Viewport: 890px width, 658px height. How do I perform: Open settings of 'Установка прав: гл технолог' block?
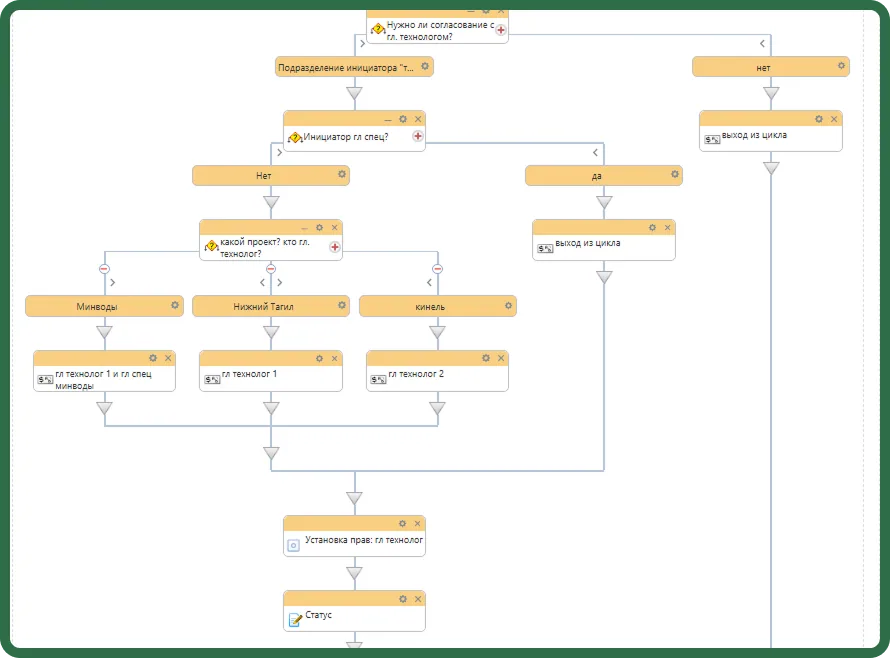(402, 523)
